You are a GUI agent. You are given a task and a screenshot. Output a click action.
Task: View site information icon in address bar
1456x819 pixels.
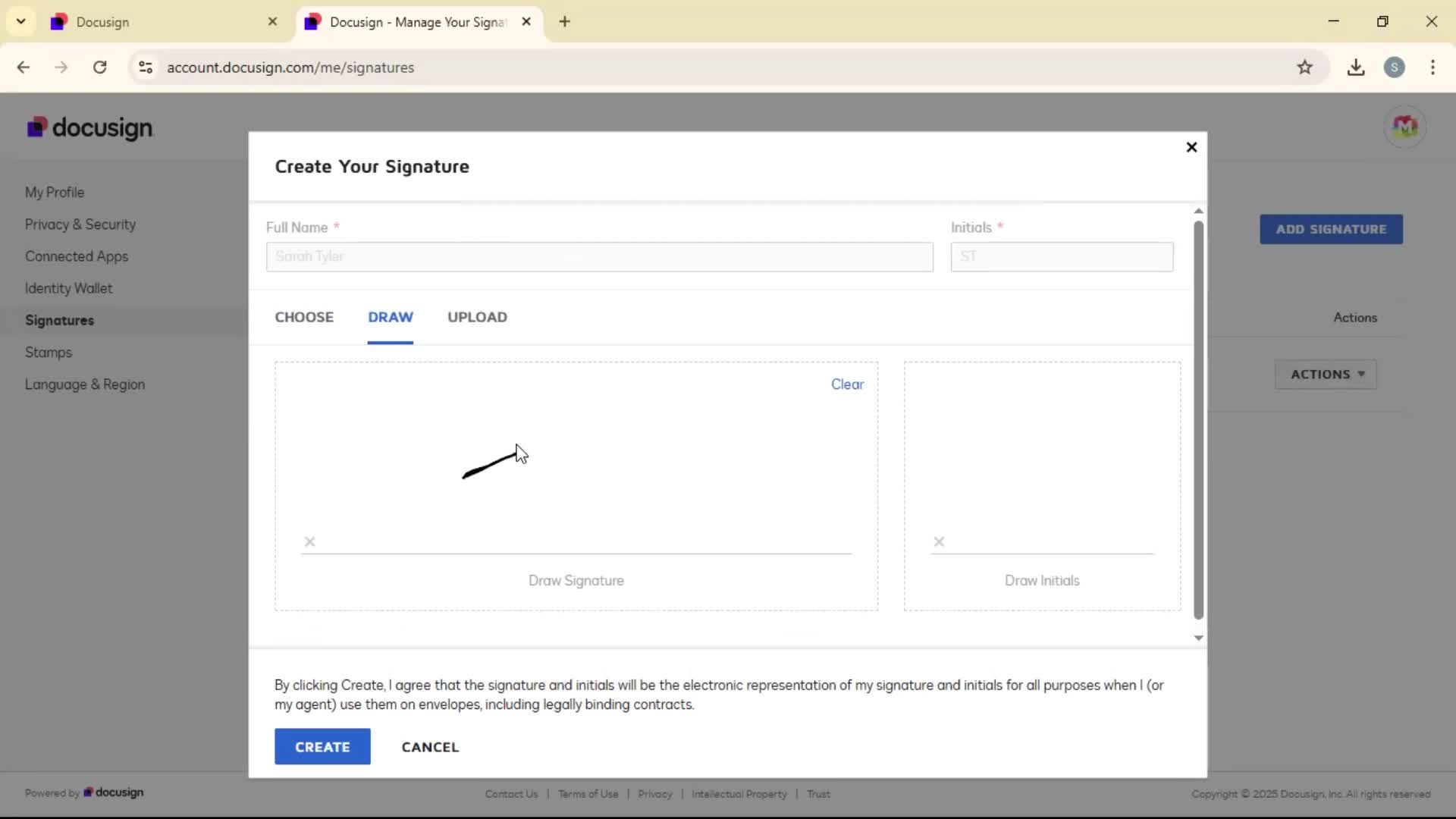146,67
